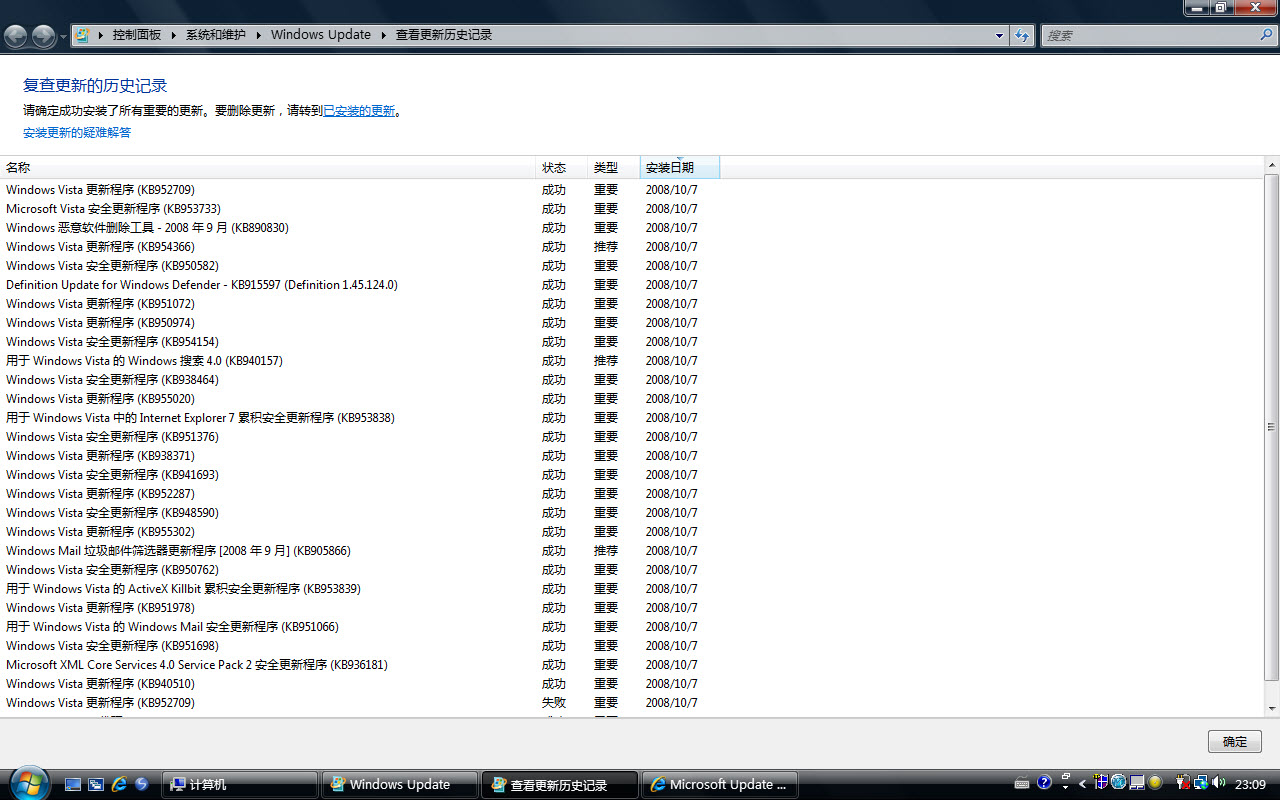Screen dimensions: 1280x800
Task: Click the yellow round tray icon
Action: coord(1155,783)
